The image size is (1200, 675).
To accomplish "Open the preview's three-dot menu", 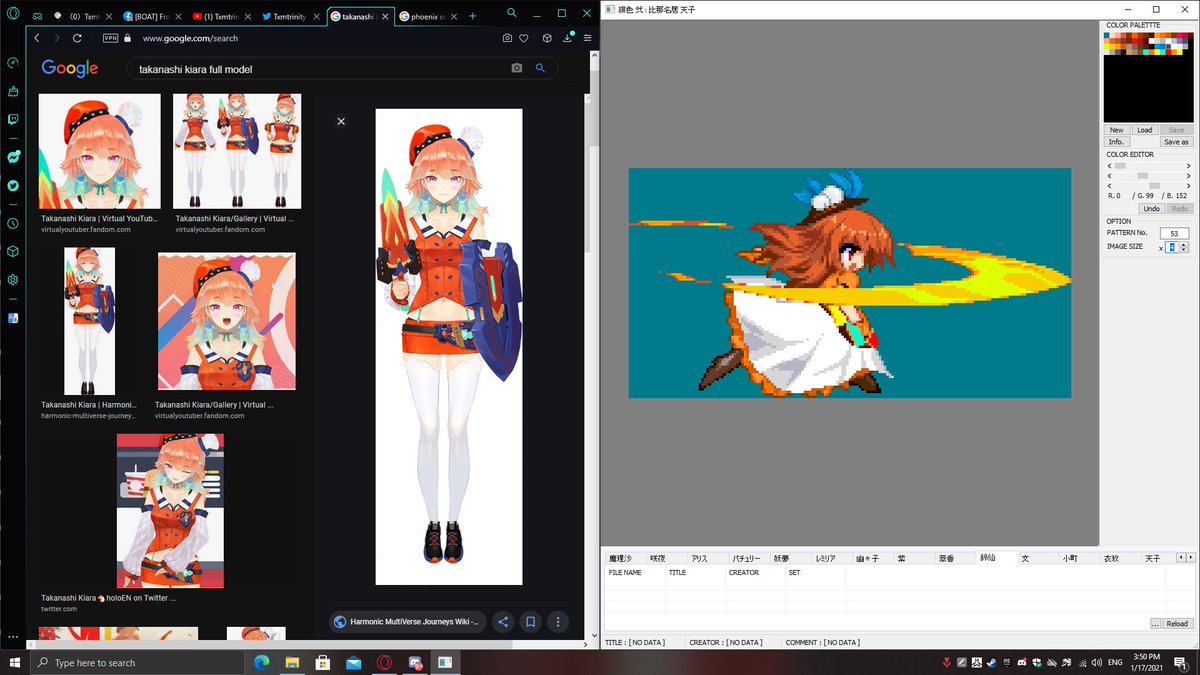I will [559, 621].
